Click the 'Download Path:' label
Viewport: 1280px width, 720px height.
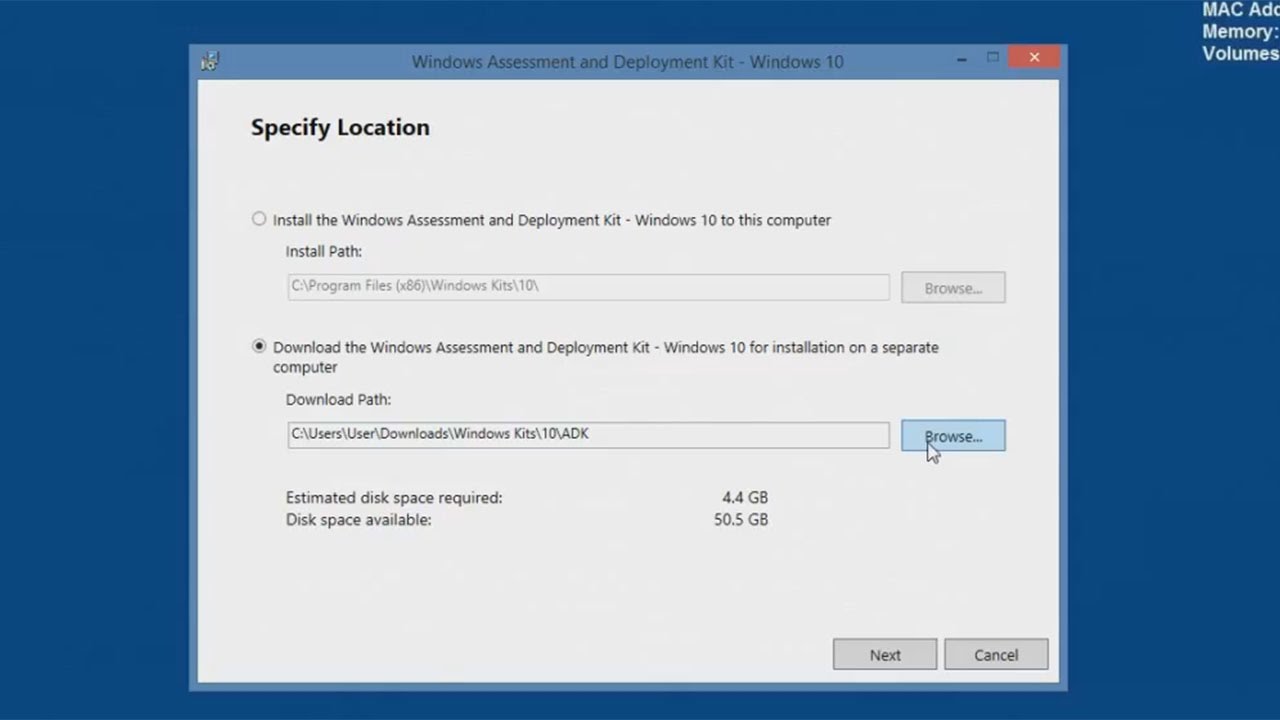(x=338, y=399)
